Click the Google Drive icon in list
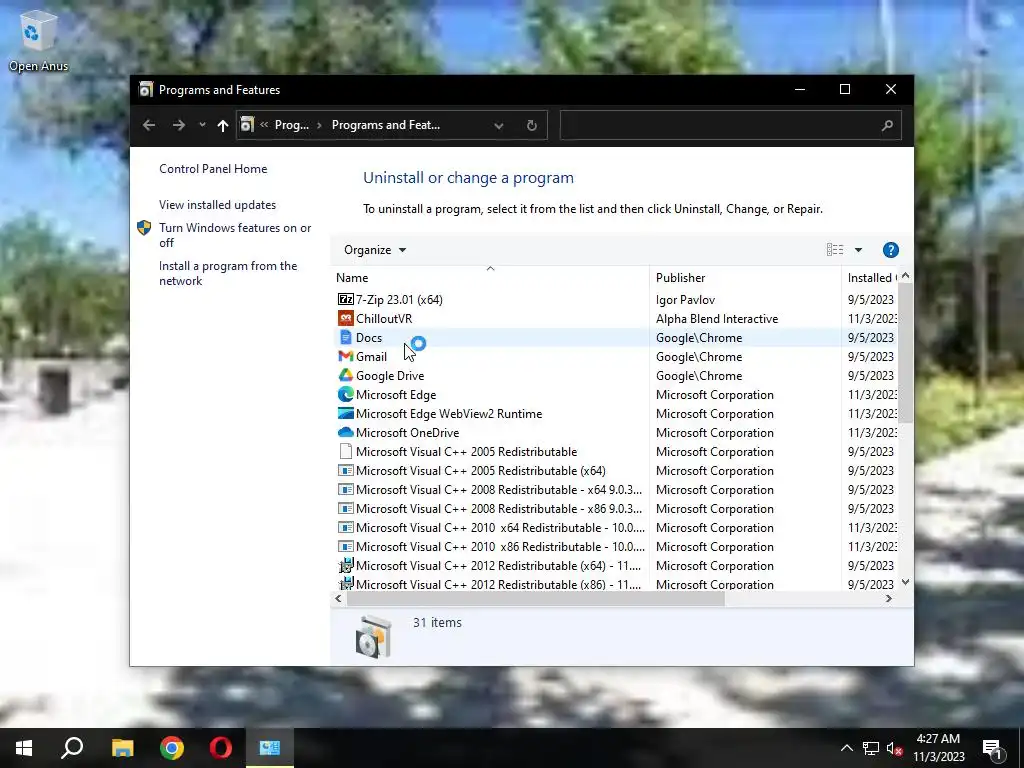The height and width of the screenshot is (768, 1024). click(x=345, y=375)
